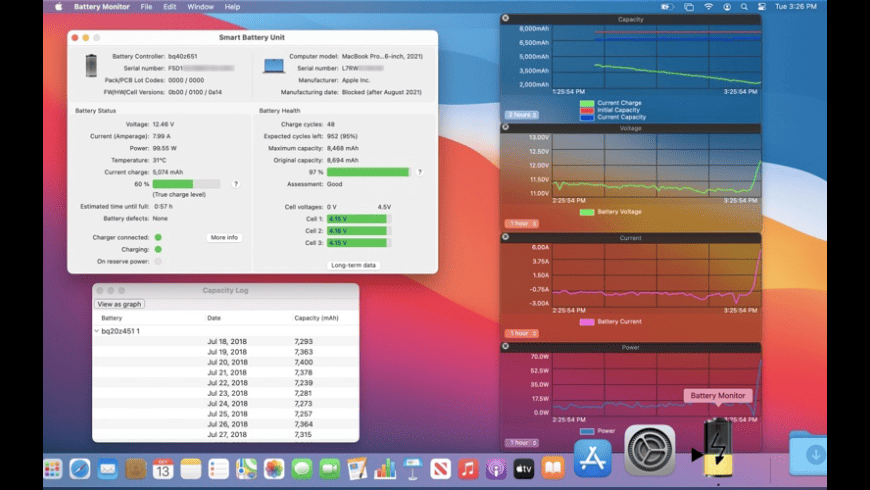Open Contacts from the Dock
Screen dimensions: 870x490
point(135,469)
